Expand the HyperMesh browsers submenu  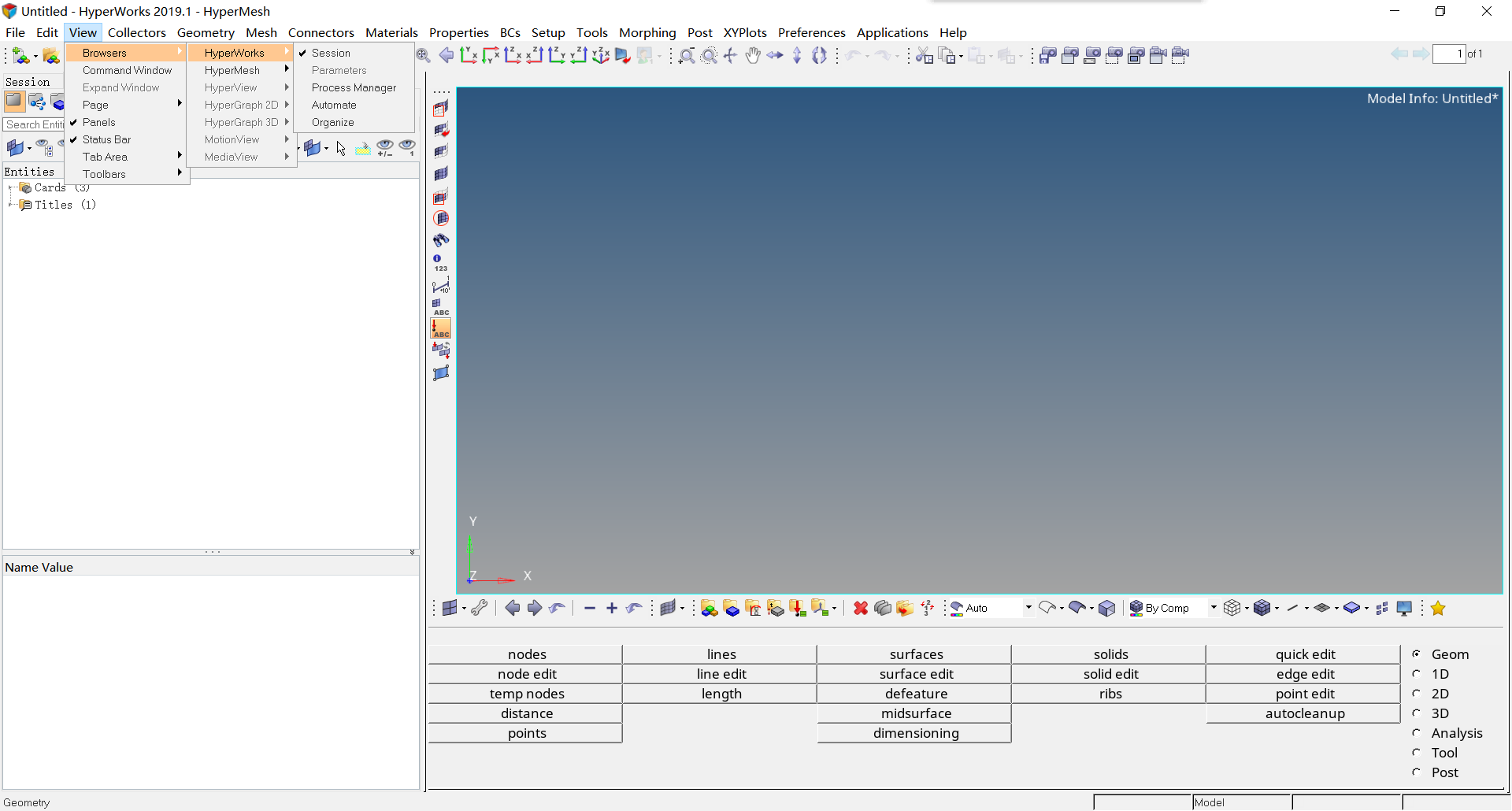[241, 70]
